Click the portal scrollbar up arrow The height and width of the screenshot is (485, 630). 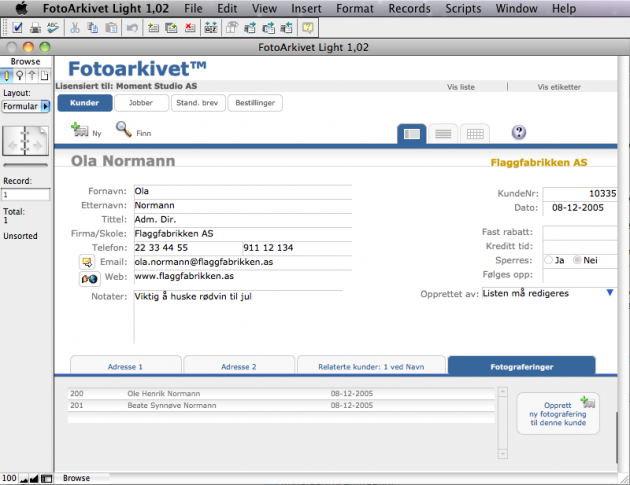(x=503, y=392)
